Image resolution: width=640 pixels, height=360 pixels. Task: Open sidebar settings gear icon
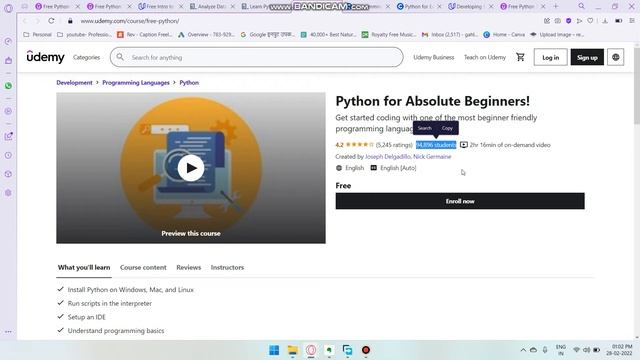tap(8, 193)
